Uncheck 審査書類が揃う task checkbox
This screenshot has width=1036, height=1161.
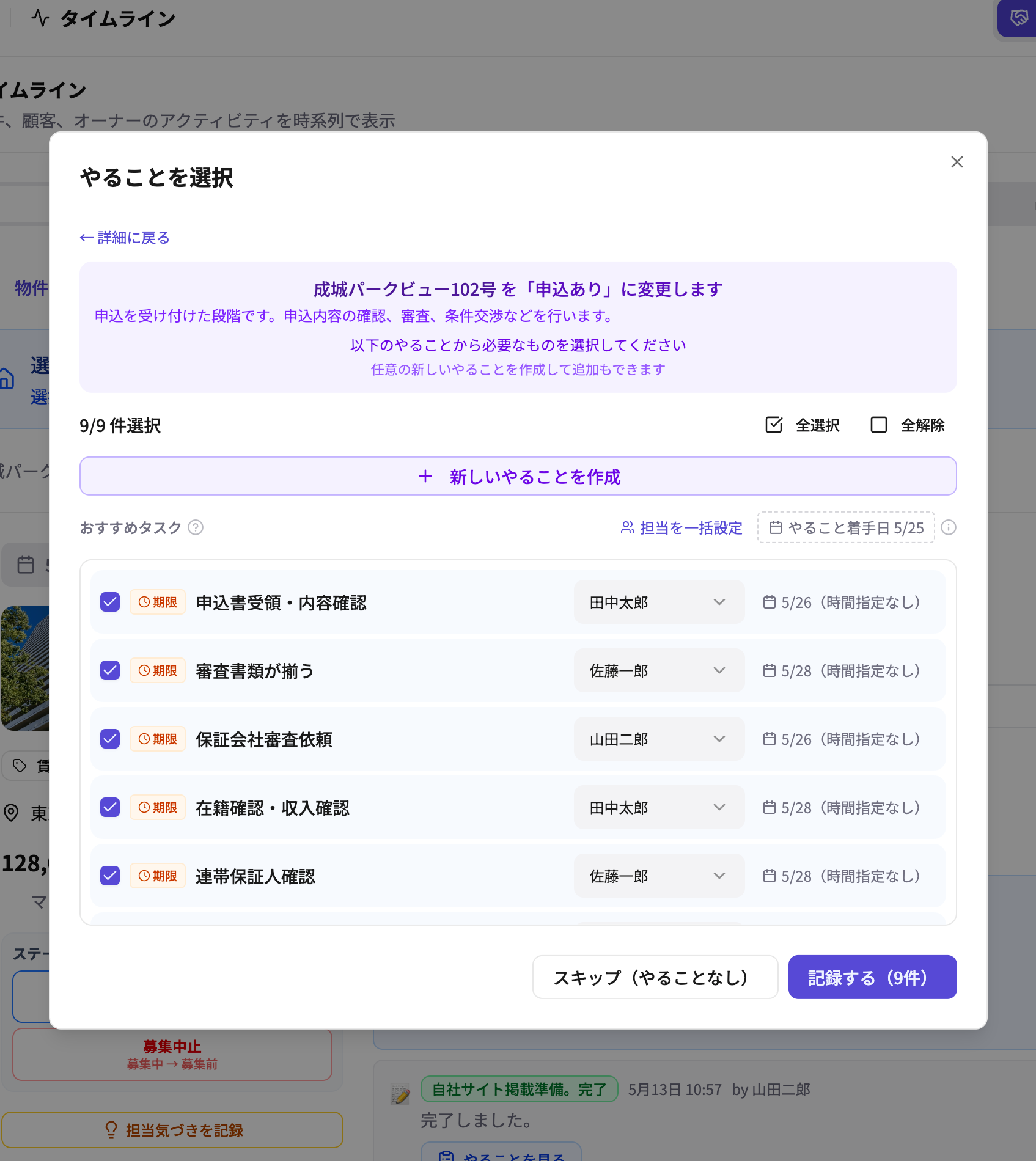110,670
